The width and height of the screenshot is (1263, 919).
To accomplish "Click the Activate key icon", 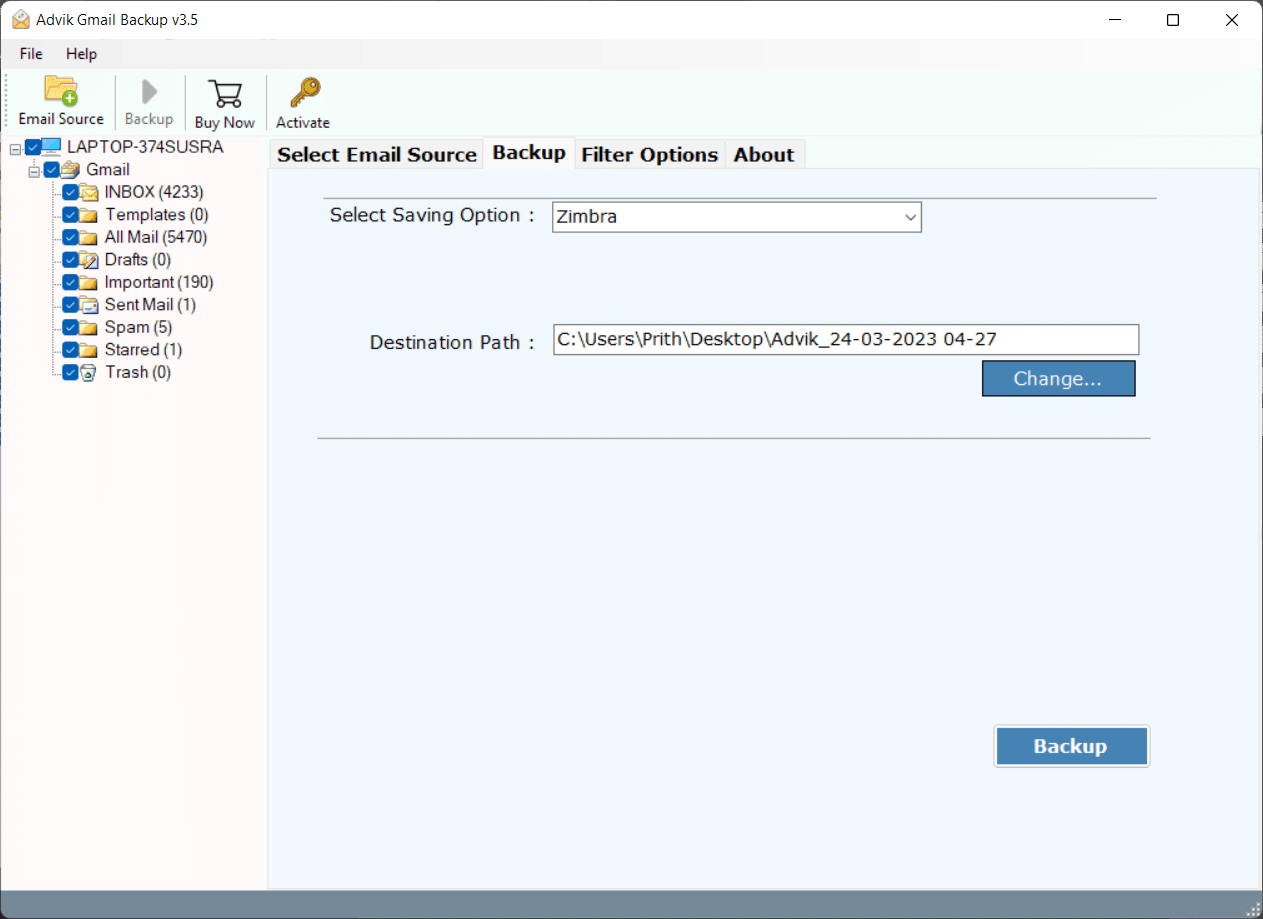I will click(x=304, y=93).
